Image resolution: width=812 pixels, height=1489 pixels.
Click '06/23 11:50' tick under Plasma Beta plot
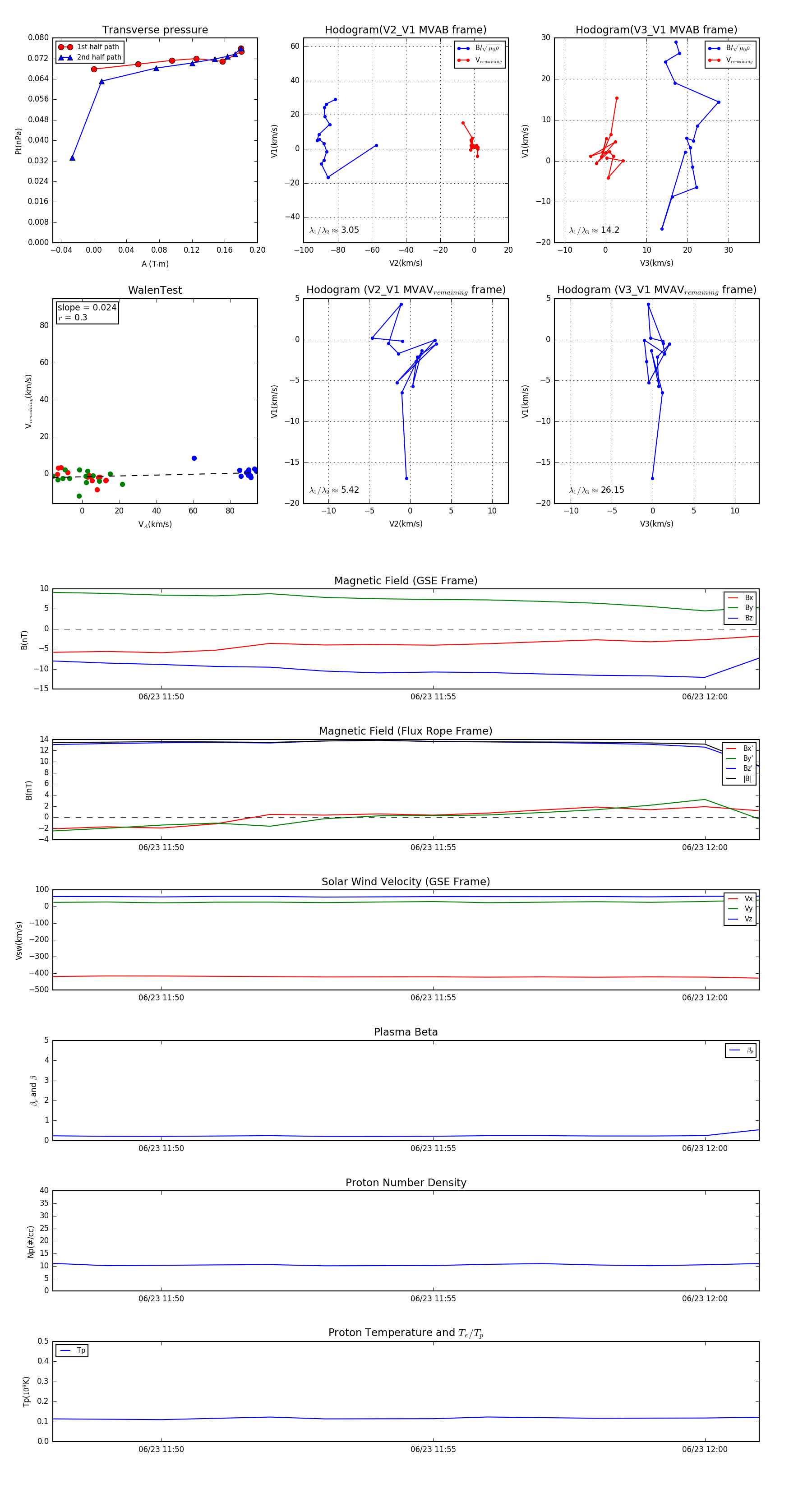161,1148
